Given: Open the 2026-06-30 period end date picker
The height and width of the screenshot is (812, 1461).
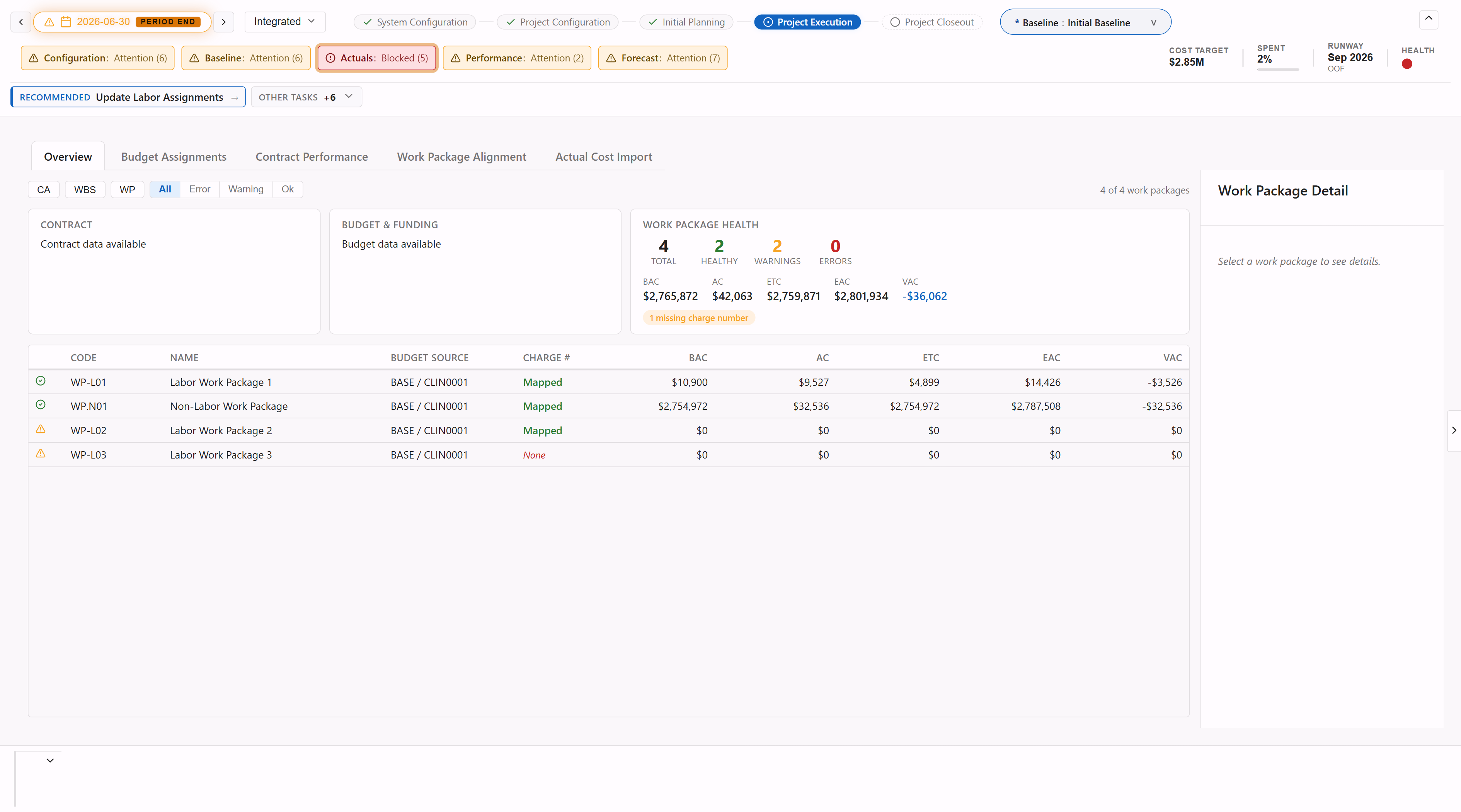Looking at the screenshot, I should (x=122, y=22).
